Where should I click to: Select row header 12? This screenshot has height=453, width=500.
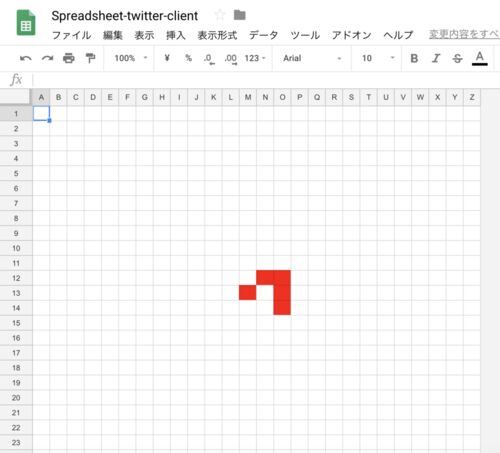click(x=16, y=278)
